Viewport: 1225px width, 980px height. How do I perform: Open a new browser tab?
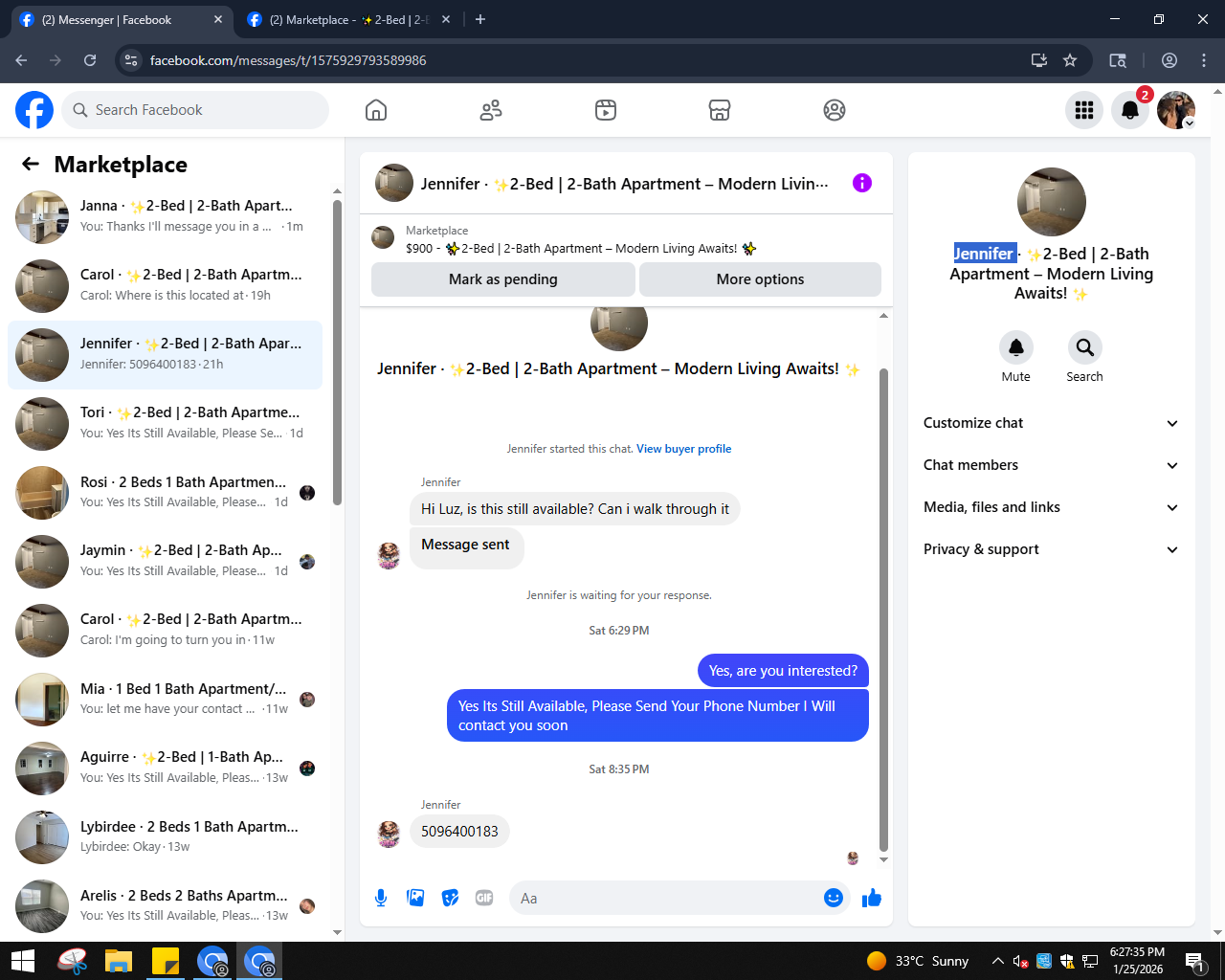[480, 19]
